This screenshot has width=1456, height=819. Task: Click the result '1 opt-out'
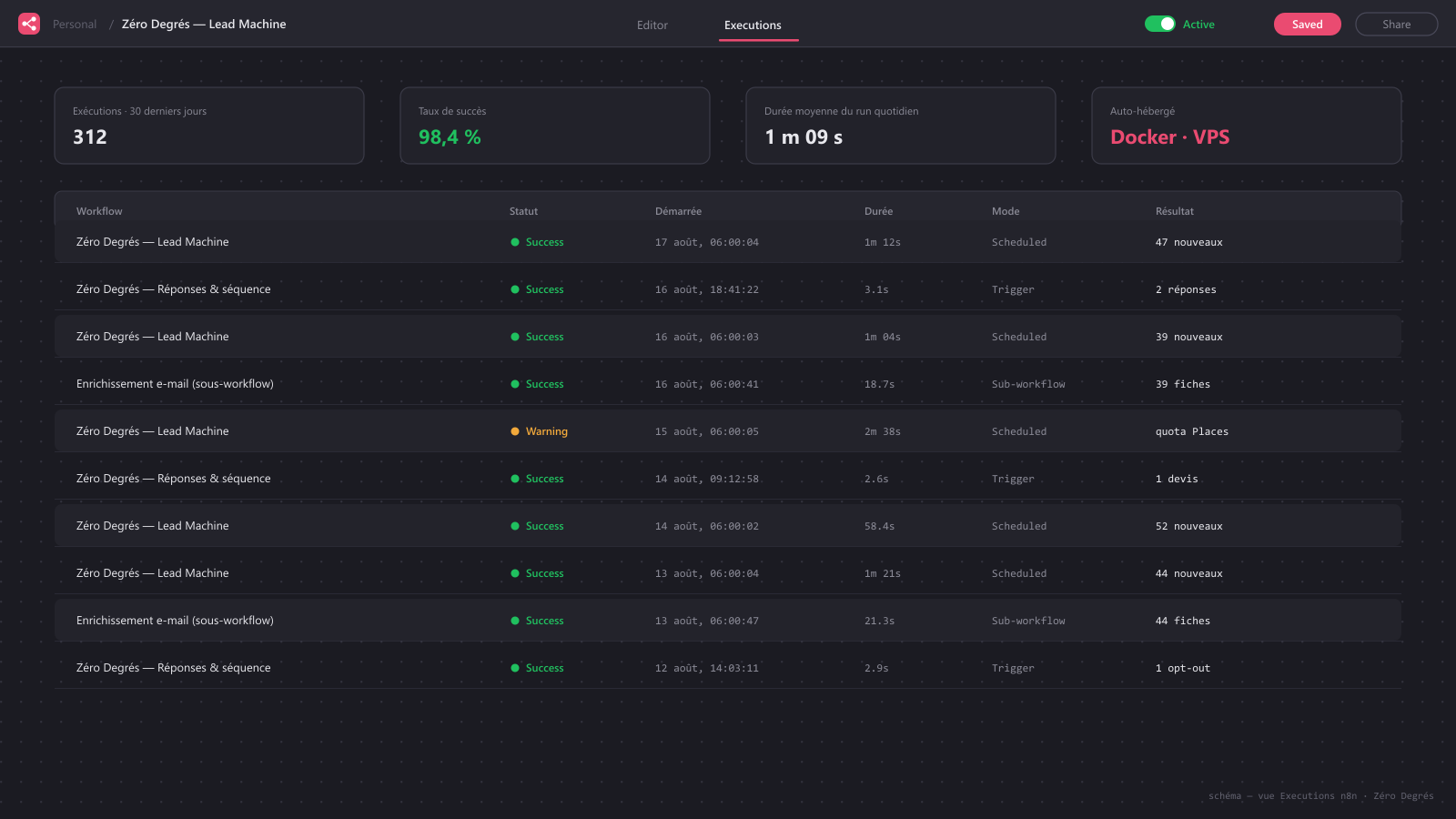coord(1183,668)
